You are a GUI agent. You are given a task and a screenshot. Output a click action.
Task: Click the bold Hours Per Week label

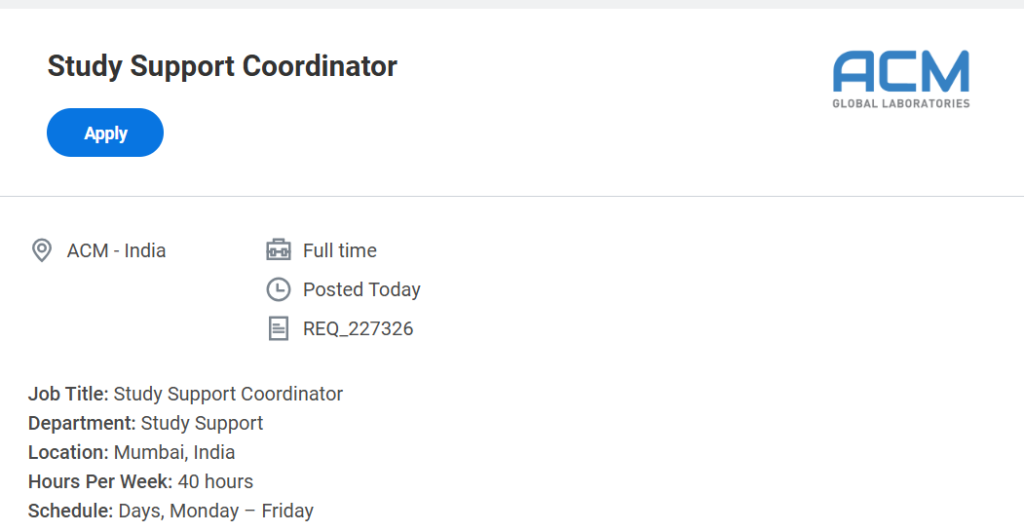[x=100, y=481]
